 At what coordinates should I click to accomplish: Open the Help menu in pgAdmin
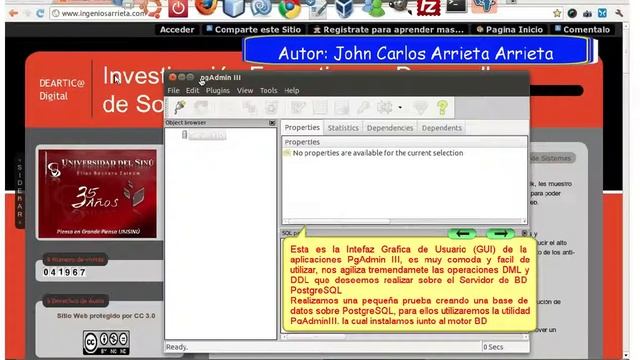291,91
